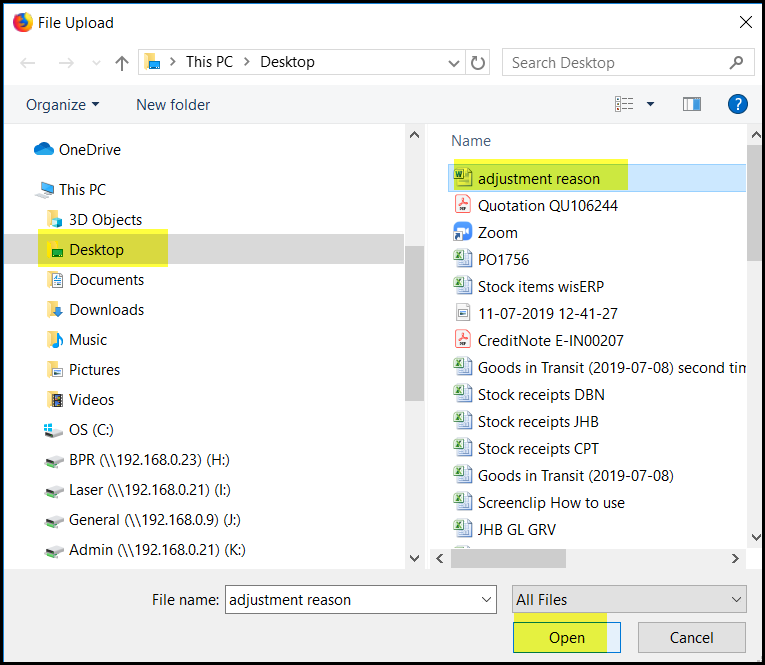Click the Name column header
Image resolution: width=765 pixels, height=665 pixels.
[471, 141]
